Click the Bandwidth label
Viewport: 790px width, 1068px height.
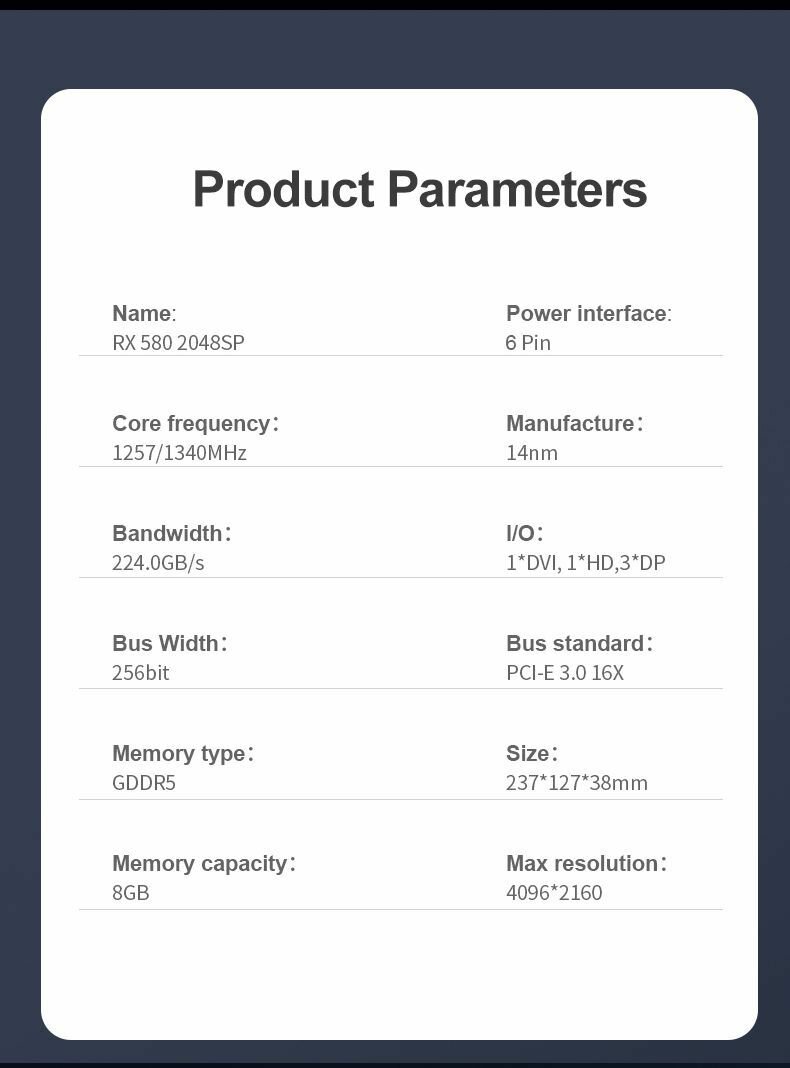(x=171, y=534)
